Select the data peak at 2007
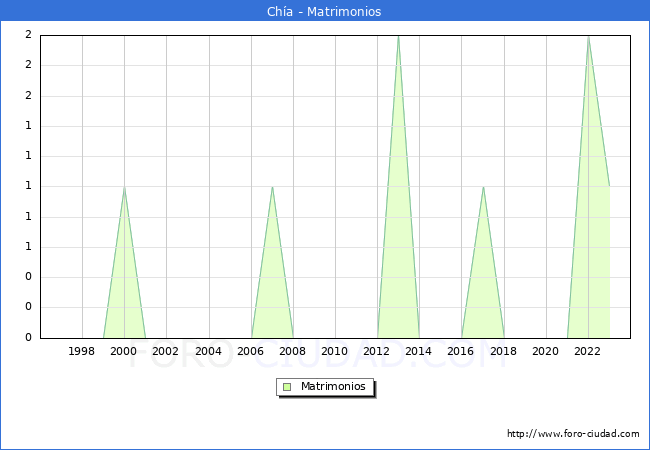Viewport: 650px width, 450px height. point(272,187)
